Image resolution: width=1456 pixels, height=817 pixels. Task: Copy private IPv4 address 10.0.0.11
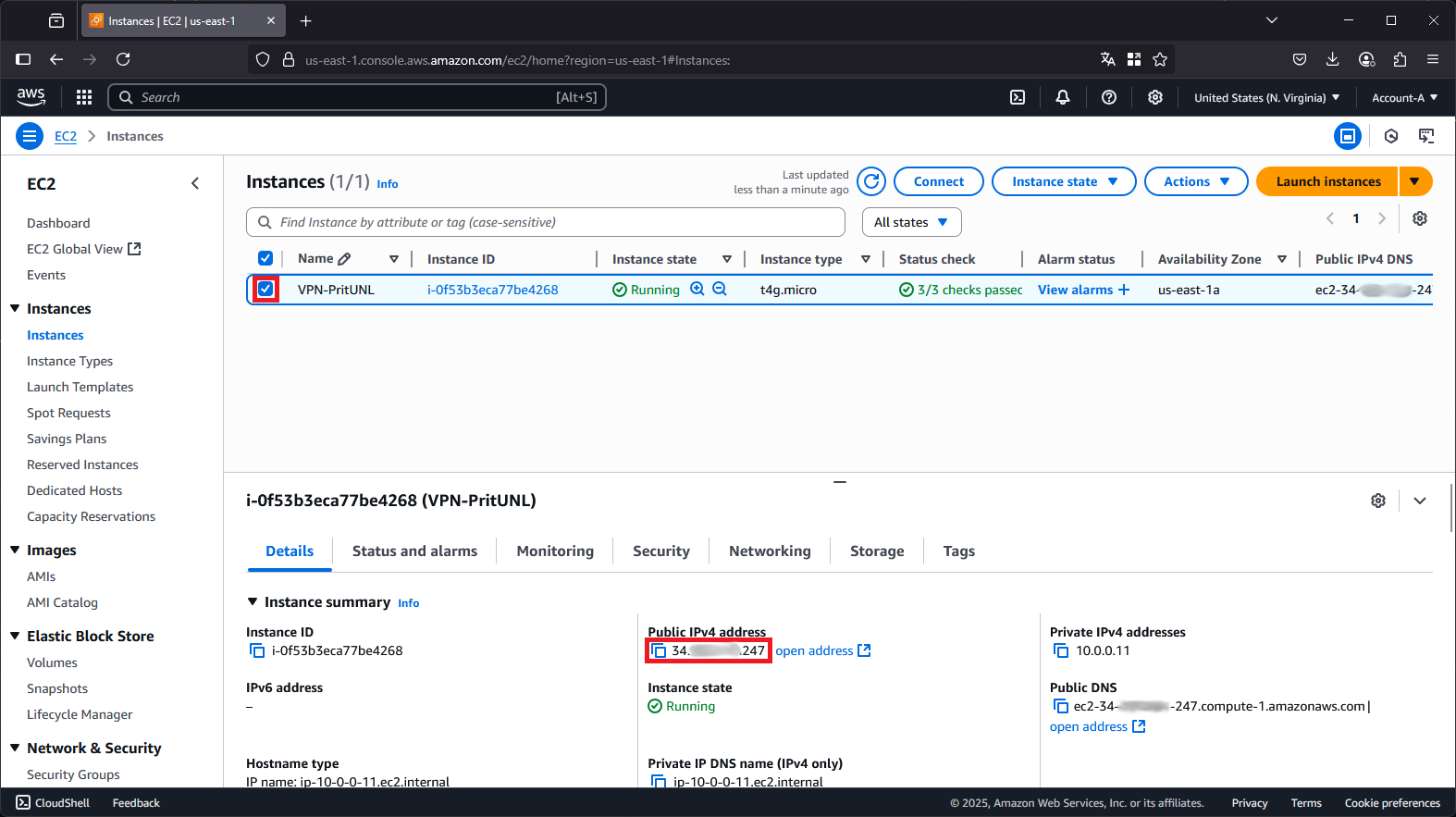1061,651
